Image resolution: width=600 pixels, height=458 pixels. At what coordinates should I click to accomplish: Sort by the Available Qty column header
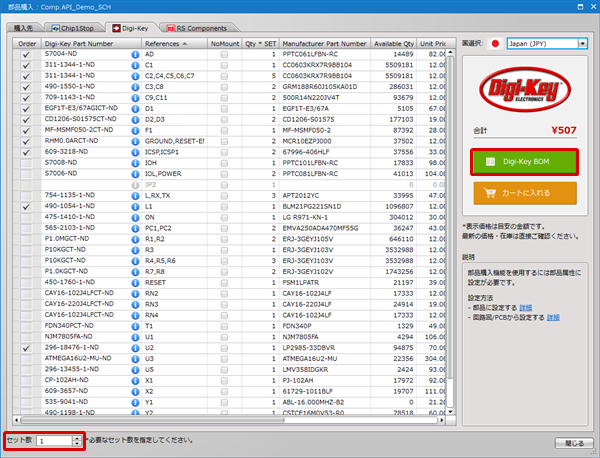click(x=393, y=44)
